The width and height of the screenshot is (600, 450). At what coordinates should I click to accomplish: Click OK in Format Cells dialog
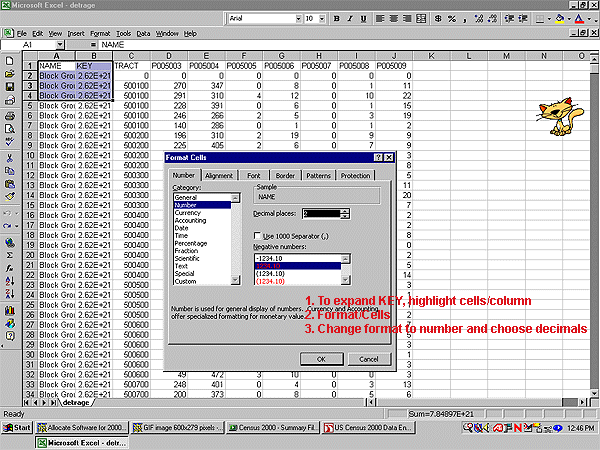[320, 359]
